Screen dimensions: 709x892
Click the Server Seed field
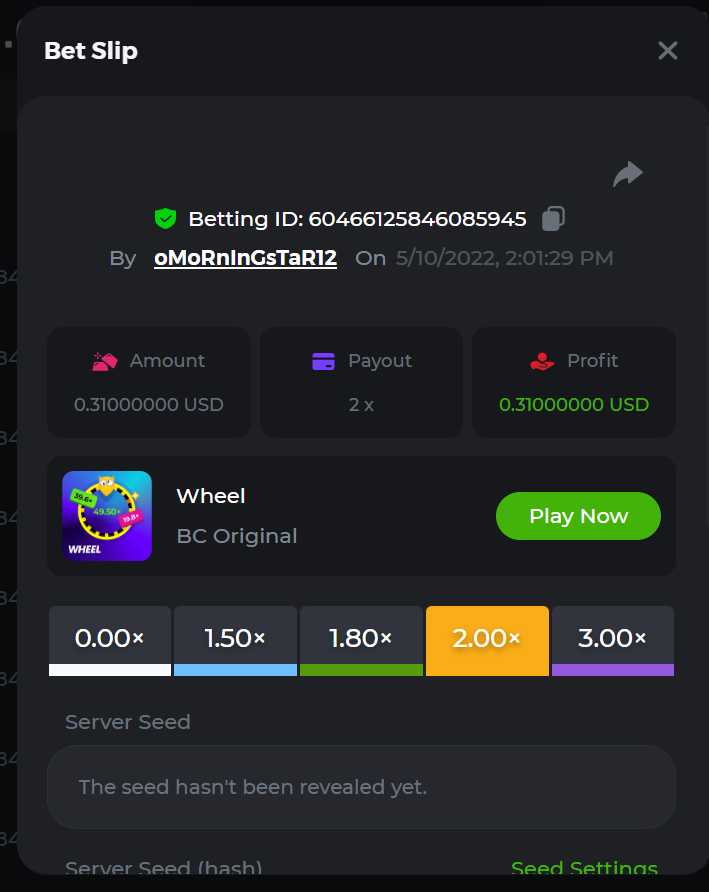point(361,787)
